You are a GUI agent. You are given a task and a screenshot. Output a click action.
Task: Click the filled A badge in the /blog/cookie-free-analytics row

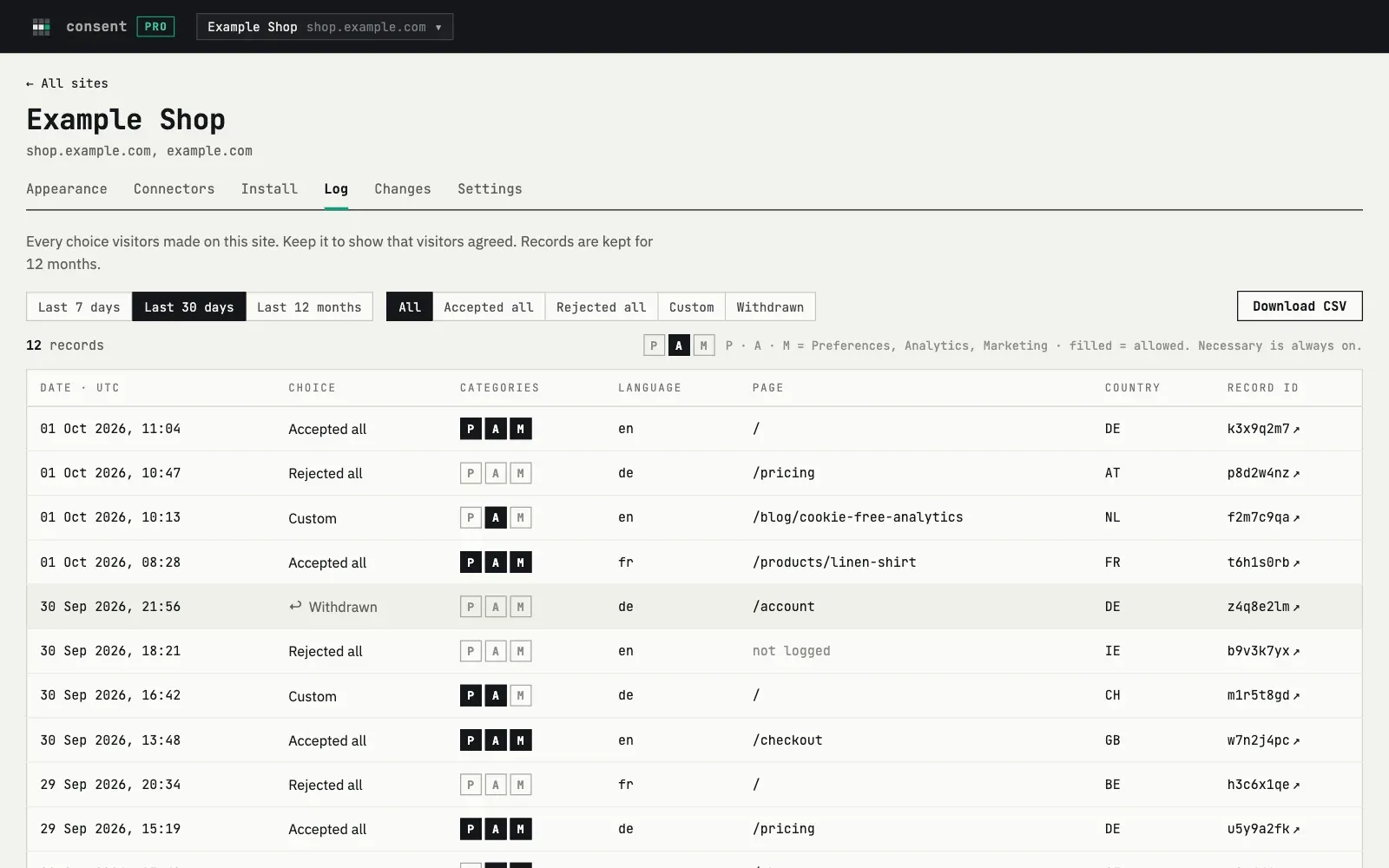pos(496,518)
